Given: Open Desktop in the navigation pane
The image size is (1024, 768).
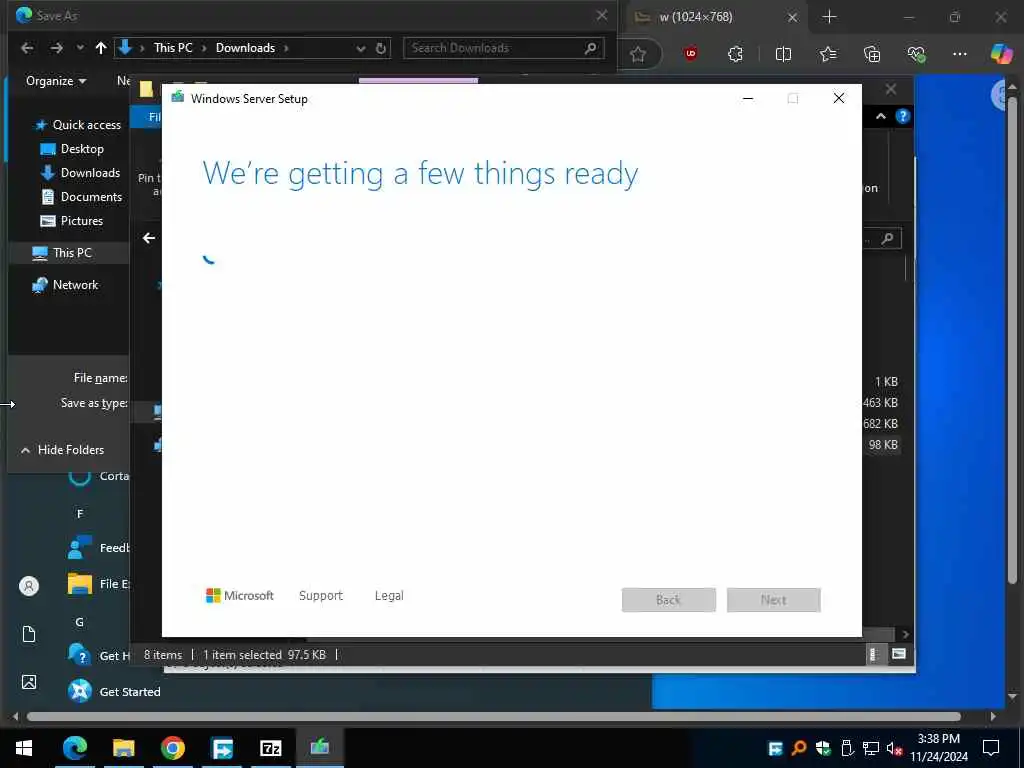Looking at the screenshot, I should tap(72, 149).
